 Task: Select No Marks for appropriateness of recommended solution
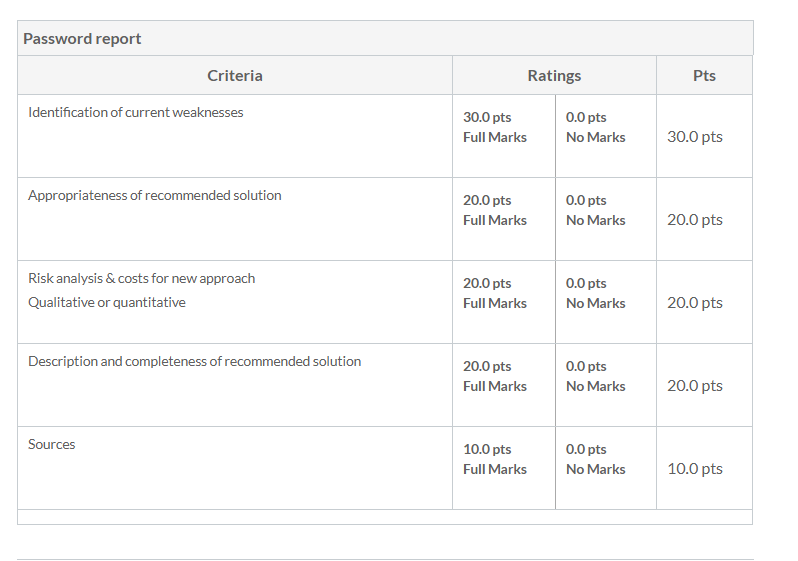point(606,219)
